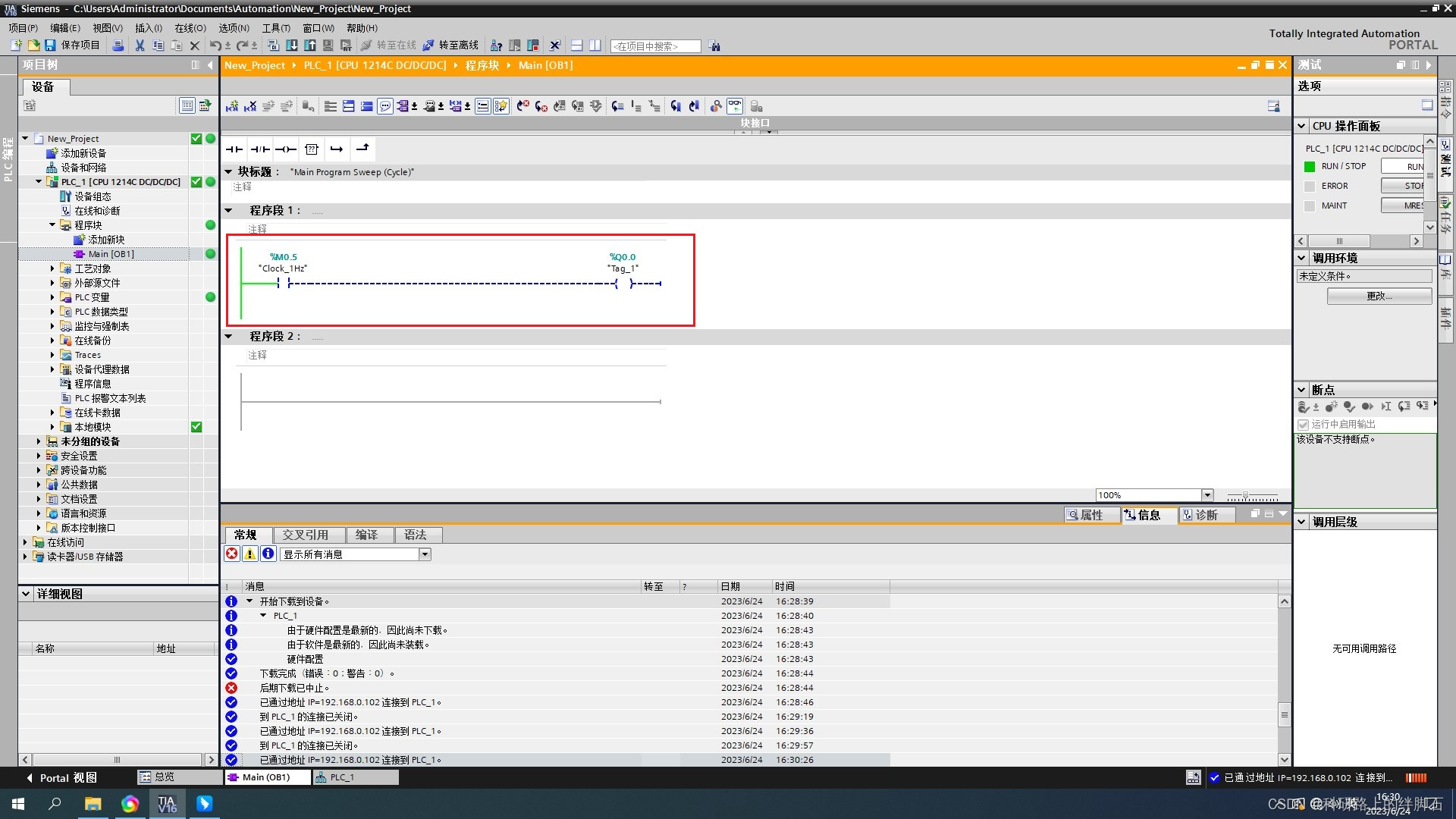Open File Explorer from the taskbar
This screenshot has width=1456, height=819.
coord(93,804)
